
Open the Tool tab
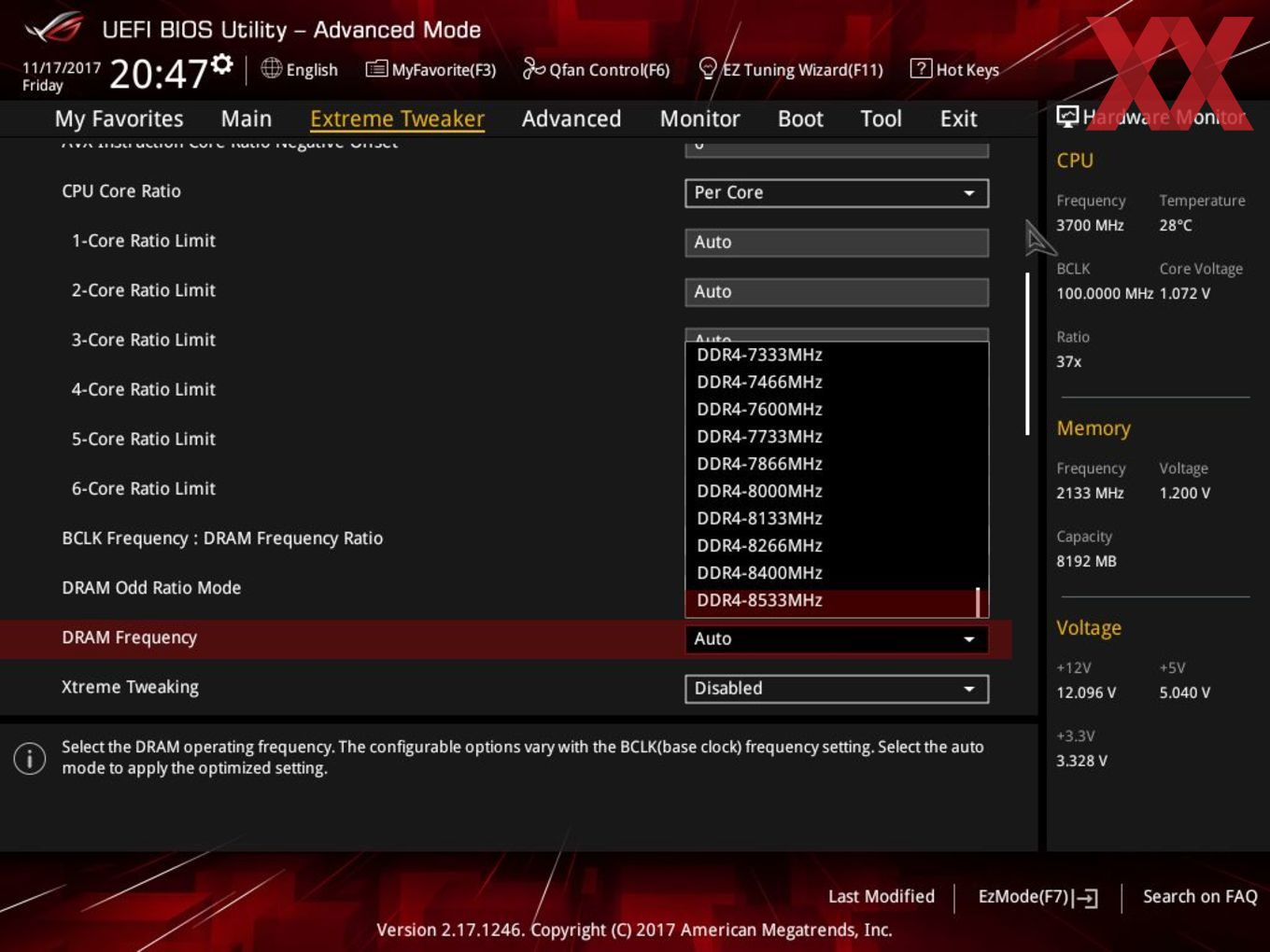(x=881, y=119)
